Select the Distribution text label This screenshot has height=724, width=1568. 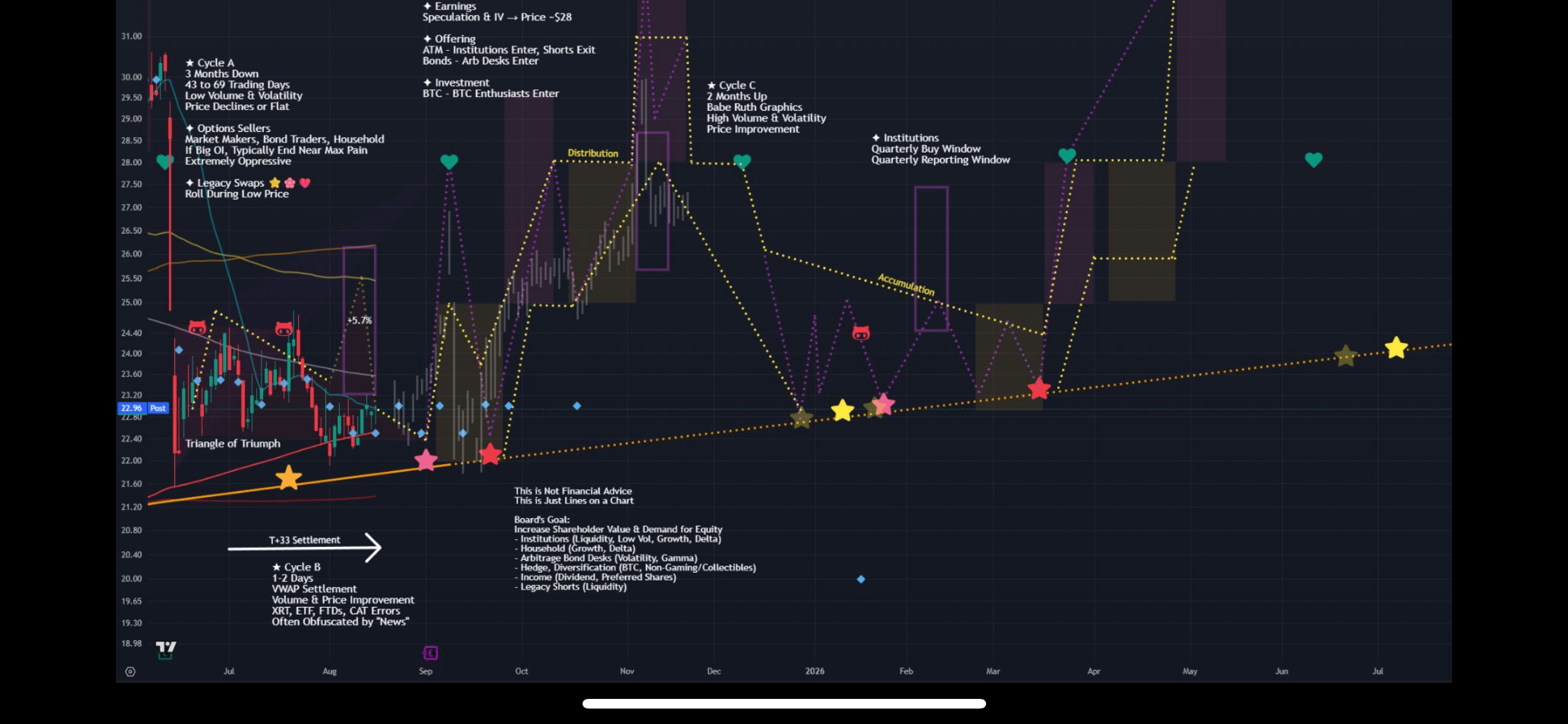pos(592,153)
